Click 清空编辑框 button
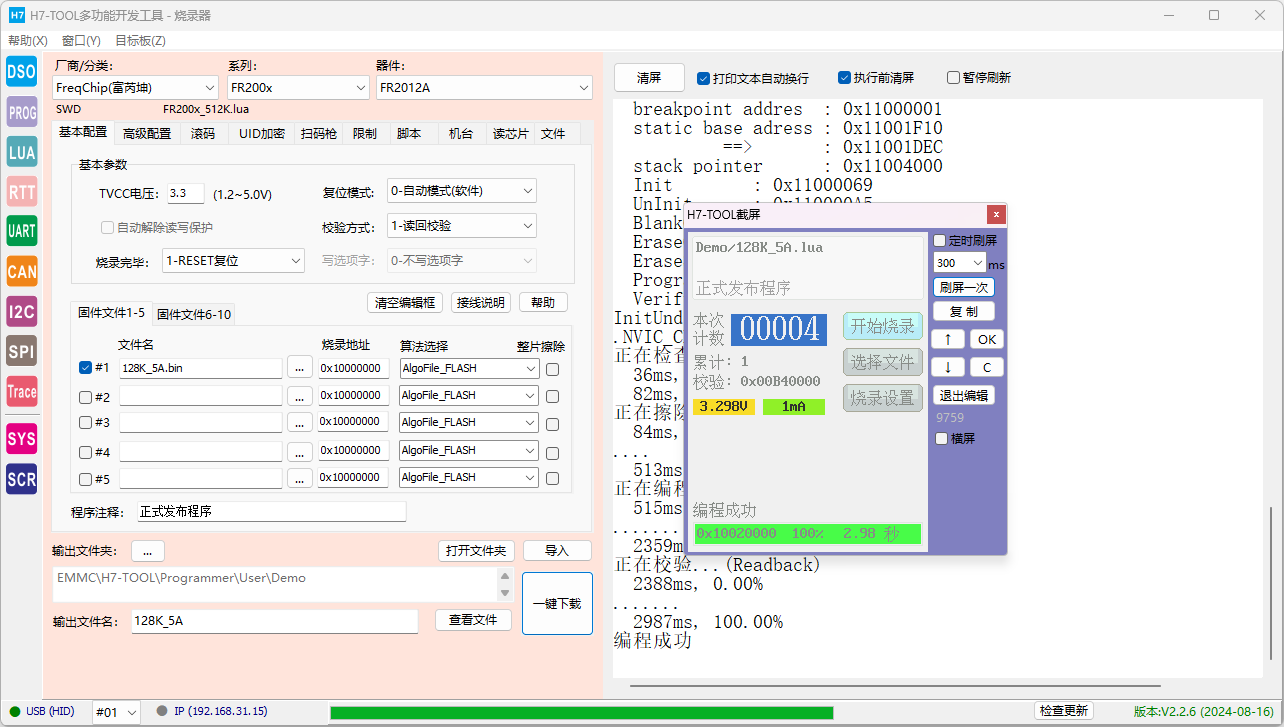 click(405, 303)
